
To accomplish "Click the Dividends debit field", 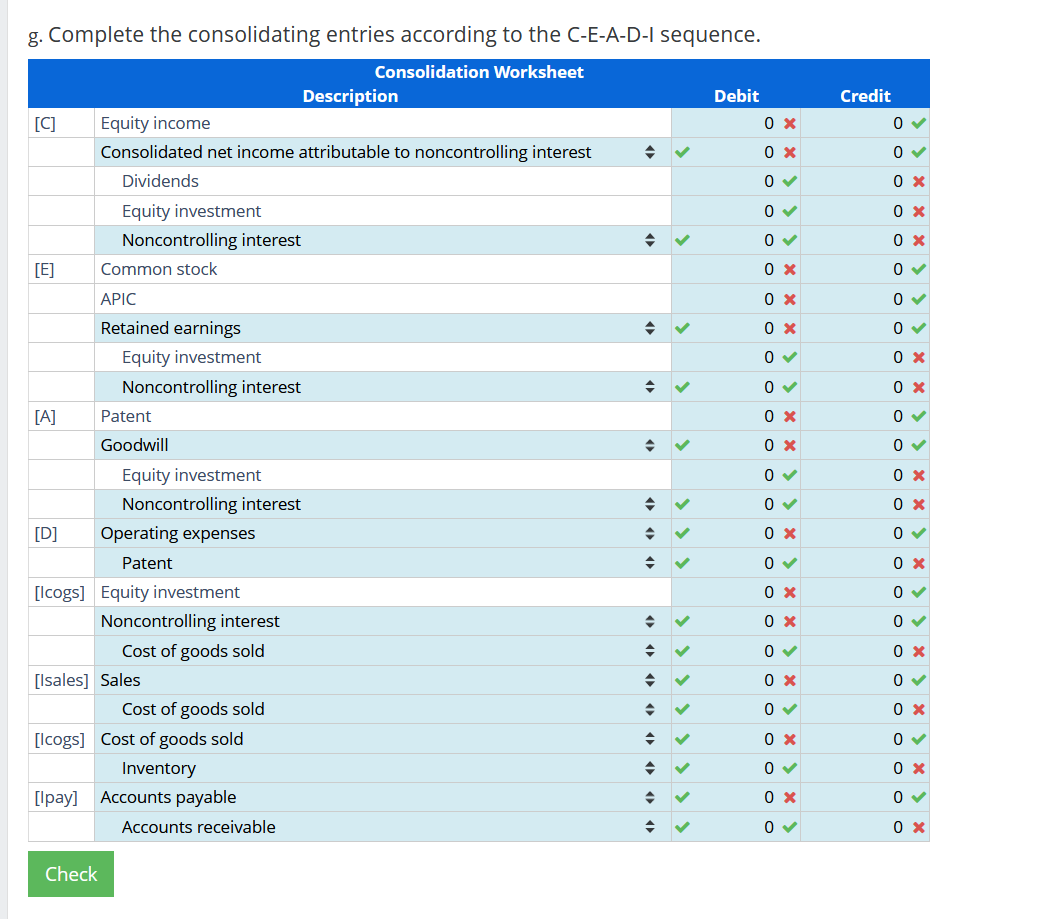I will pyautogui.click(x=737, y=181).
